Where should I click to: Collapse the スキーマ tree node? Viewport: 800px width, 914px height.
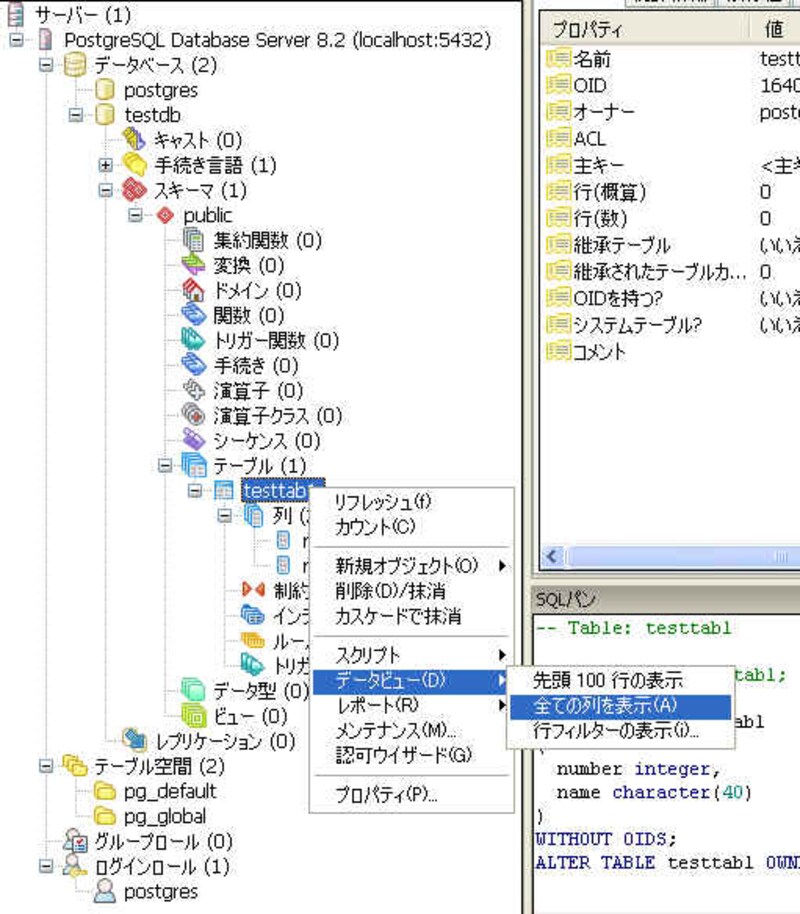(105, 190)
